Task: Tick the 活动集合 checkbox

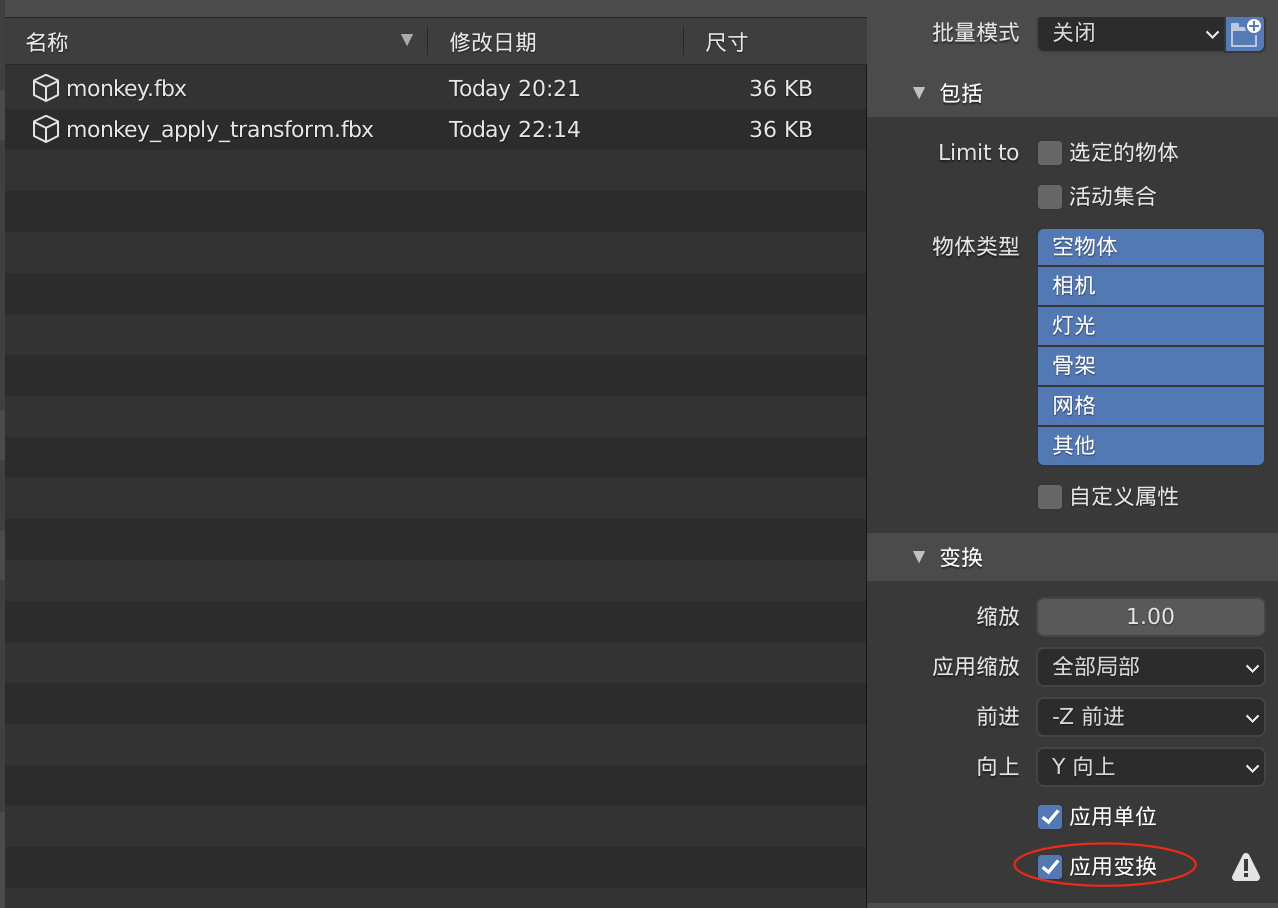Action: pyautogui.click(x=1049, y=197)
